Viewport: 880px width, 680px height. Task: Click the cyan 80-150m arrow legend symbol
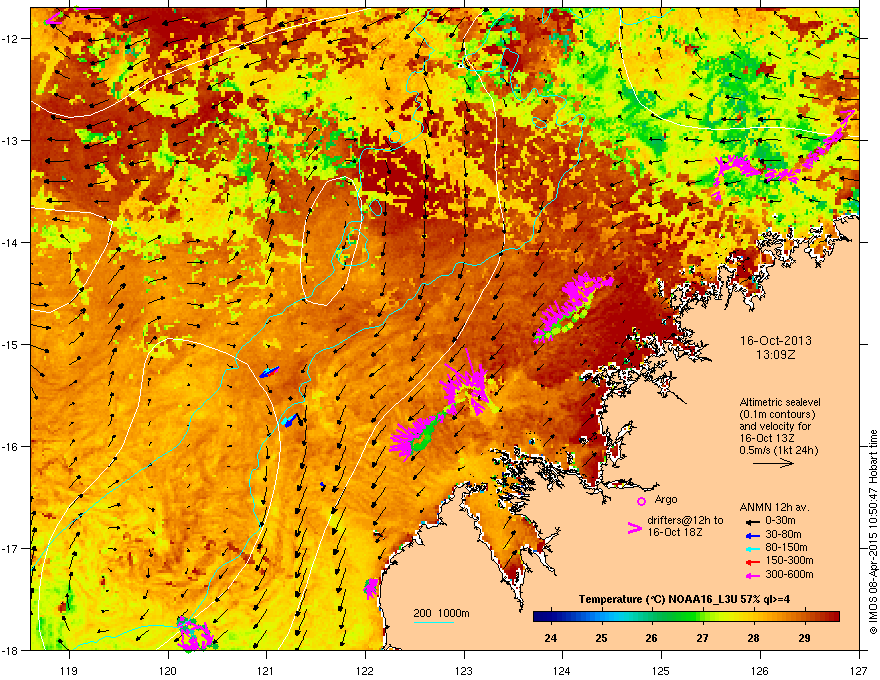click(752, 548)
